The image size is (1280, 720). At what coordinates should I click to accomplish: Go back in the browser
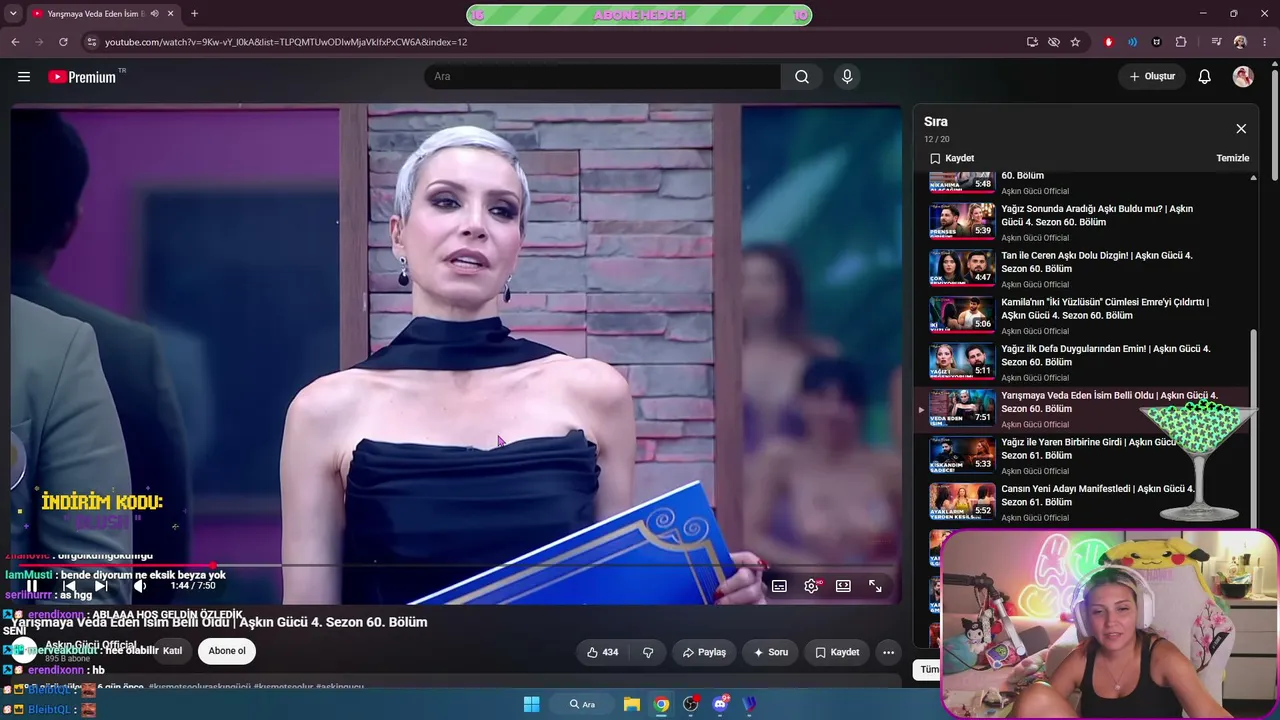point(15,42)
